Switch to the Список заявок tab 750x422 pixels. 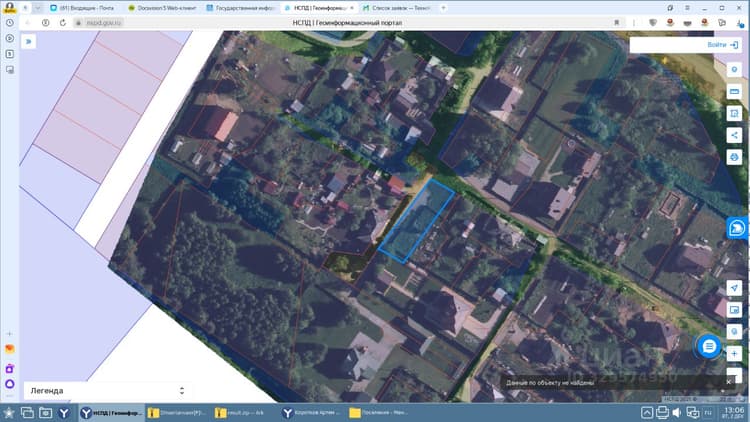point(397,8)
